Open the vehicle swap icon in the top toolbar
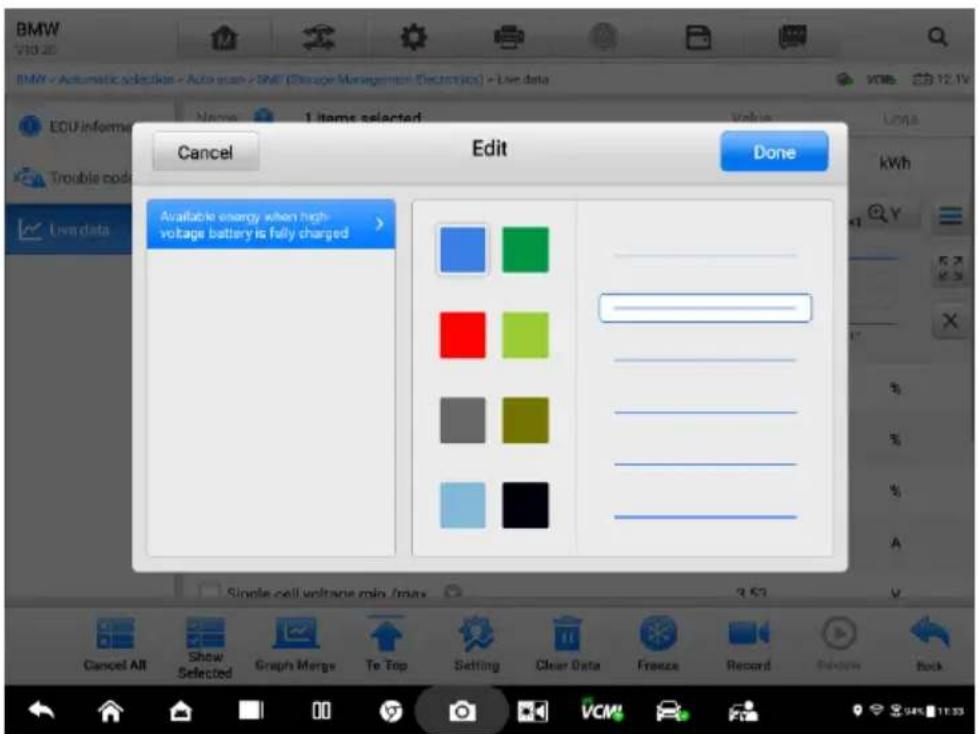 pyautogui.click(x=319, y=38)
